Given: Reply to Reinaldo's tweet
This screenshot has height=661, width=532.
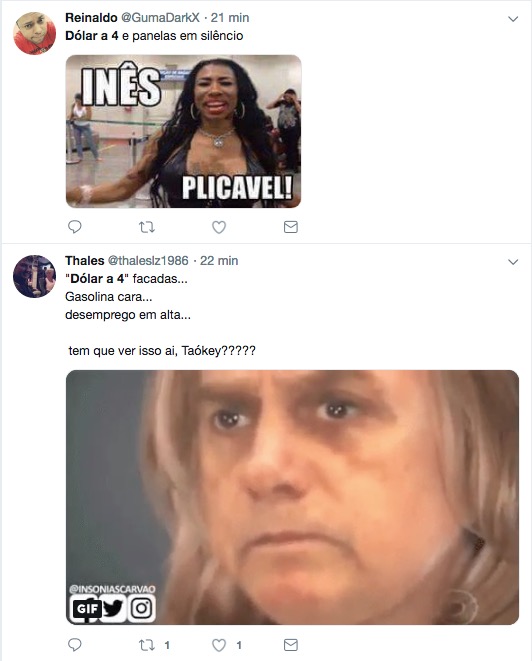Looking at the screenshot, I should [x=75, y=227].
